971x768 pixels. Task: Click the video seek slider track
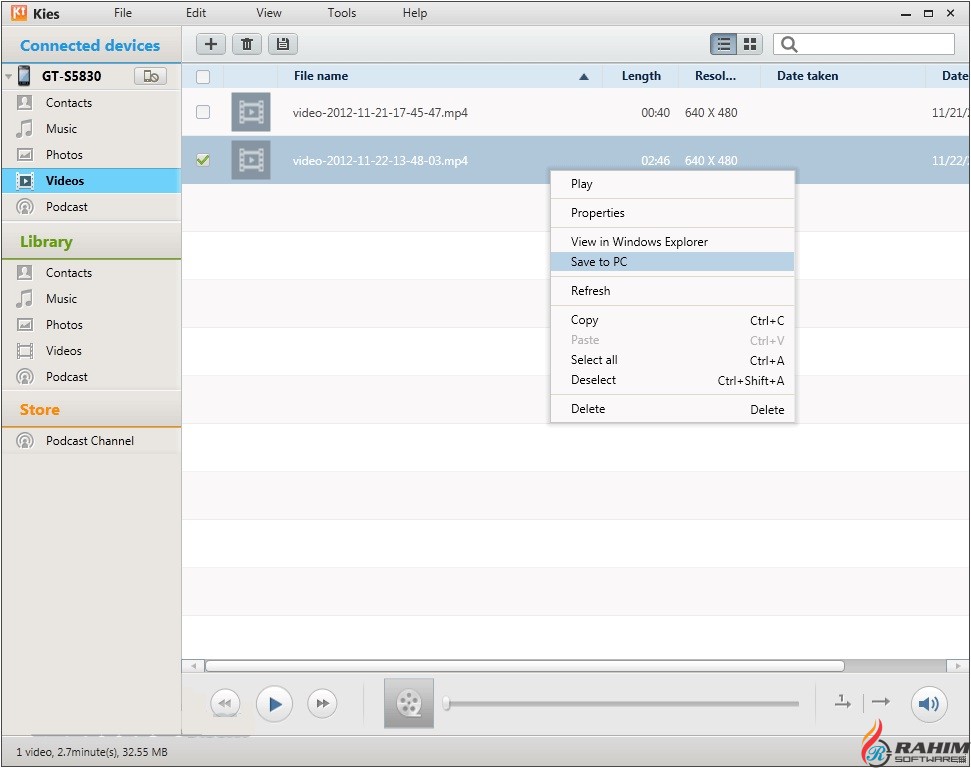pos(620,704)
